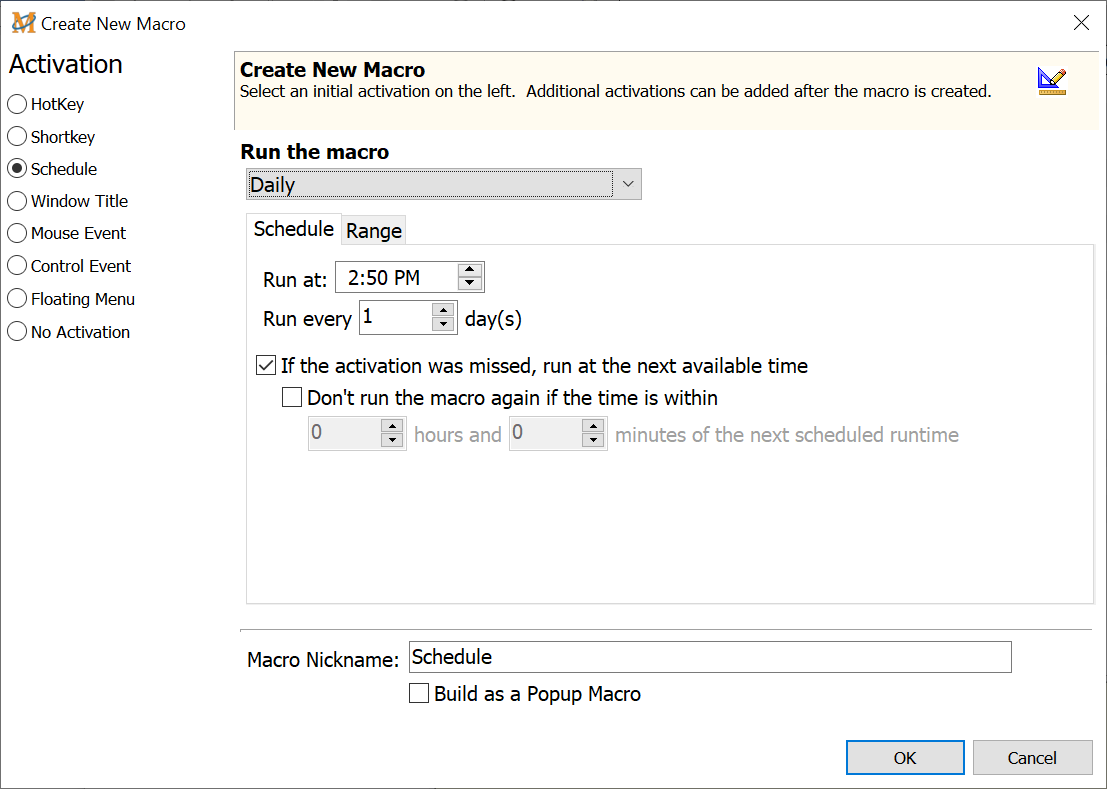This screenshot has width=1107, height=789.
Task: Select the Mouse Event activation
Action: point(17,233)
